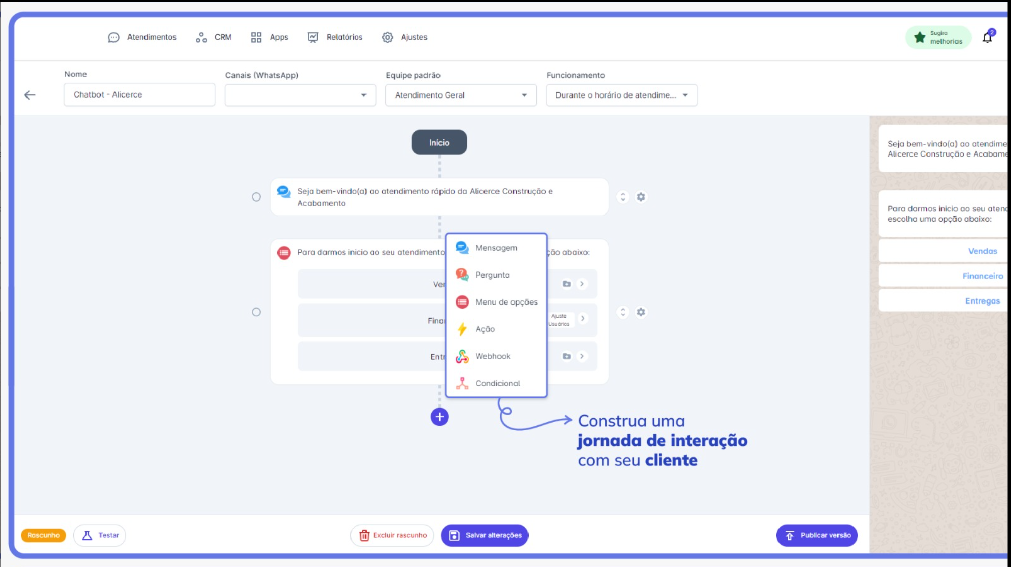
Task: Open the Atendimentos menu
Action: [x=142, y=37]
